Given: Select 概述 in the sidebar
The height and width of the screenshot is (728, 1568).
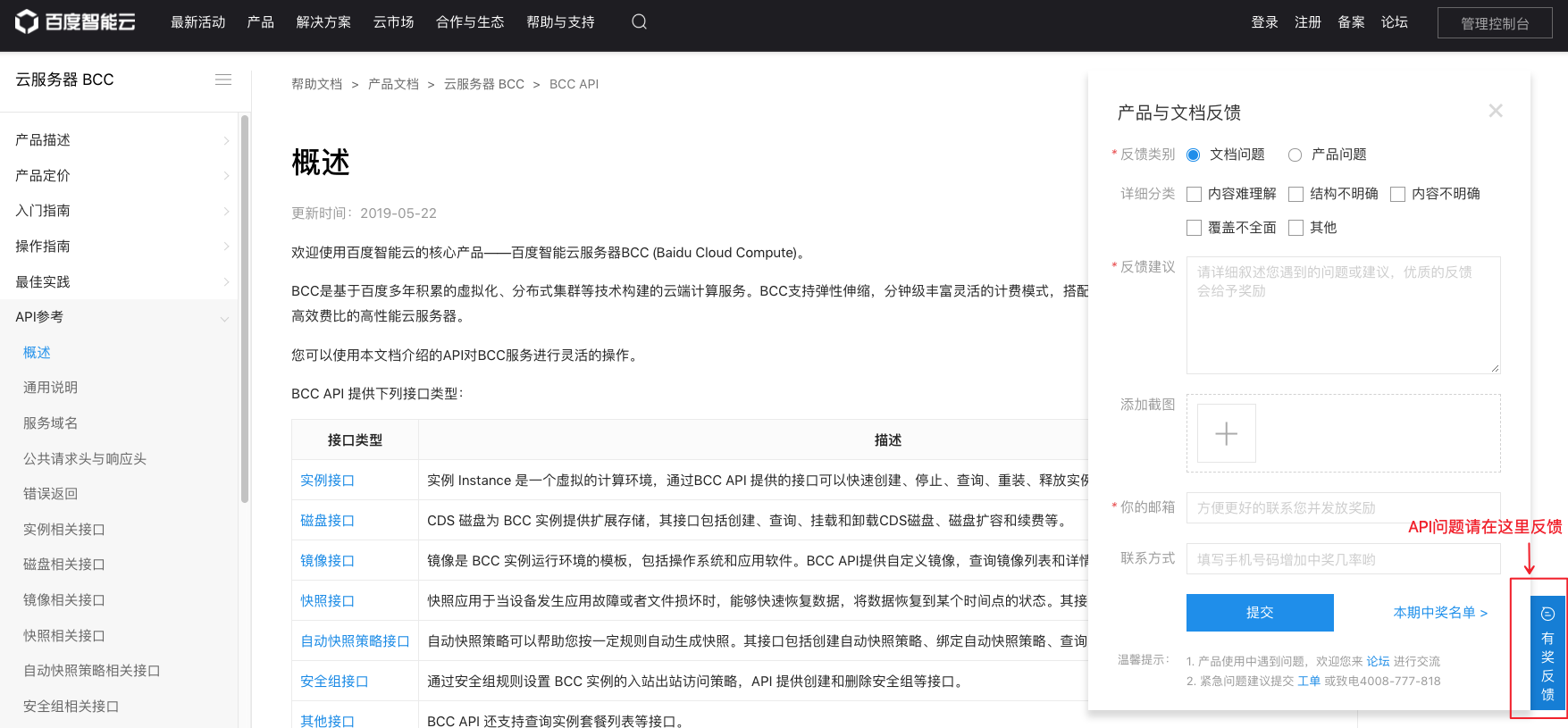Looking at the screenshot, I should coord(37,353).
